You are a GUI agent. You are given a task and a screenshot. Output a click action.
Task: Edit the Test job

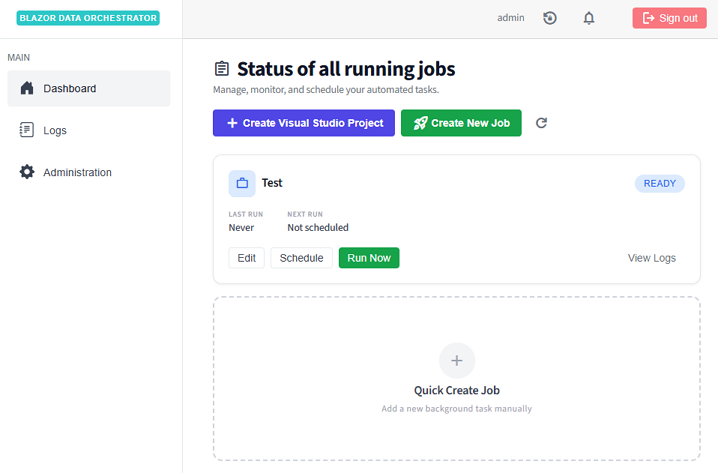click(x=246, y=258)
